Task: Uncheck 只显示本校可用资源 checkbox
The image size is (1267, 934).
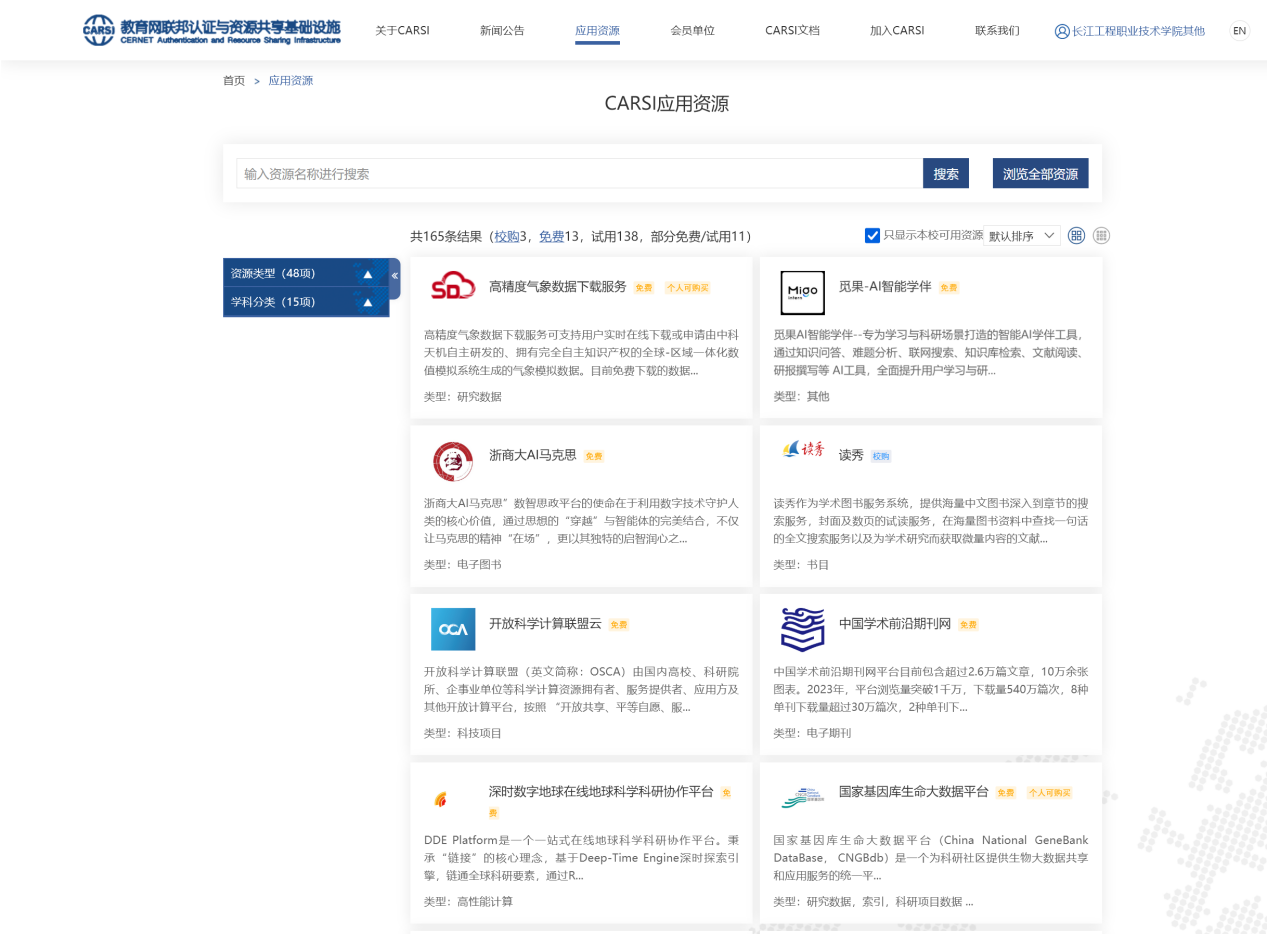Action: [x=872, y=235]
